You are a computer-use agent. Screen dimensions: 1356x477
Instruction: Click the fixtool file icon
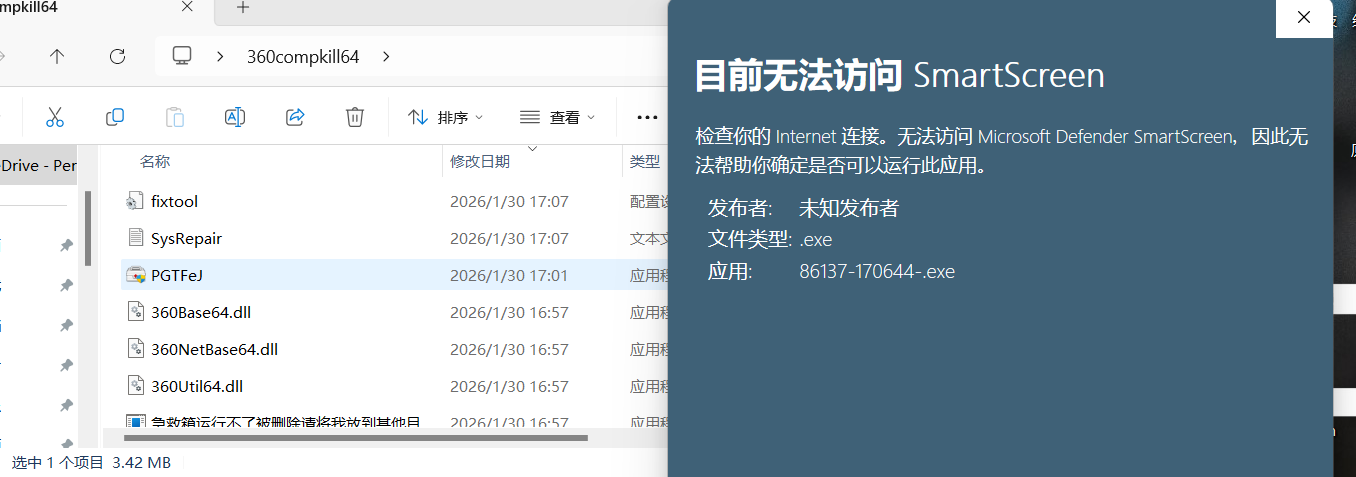click(x=136, y=201)
